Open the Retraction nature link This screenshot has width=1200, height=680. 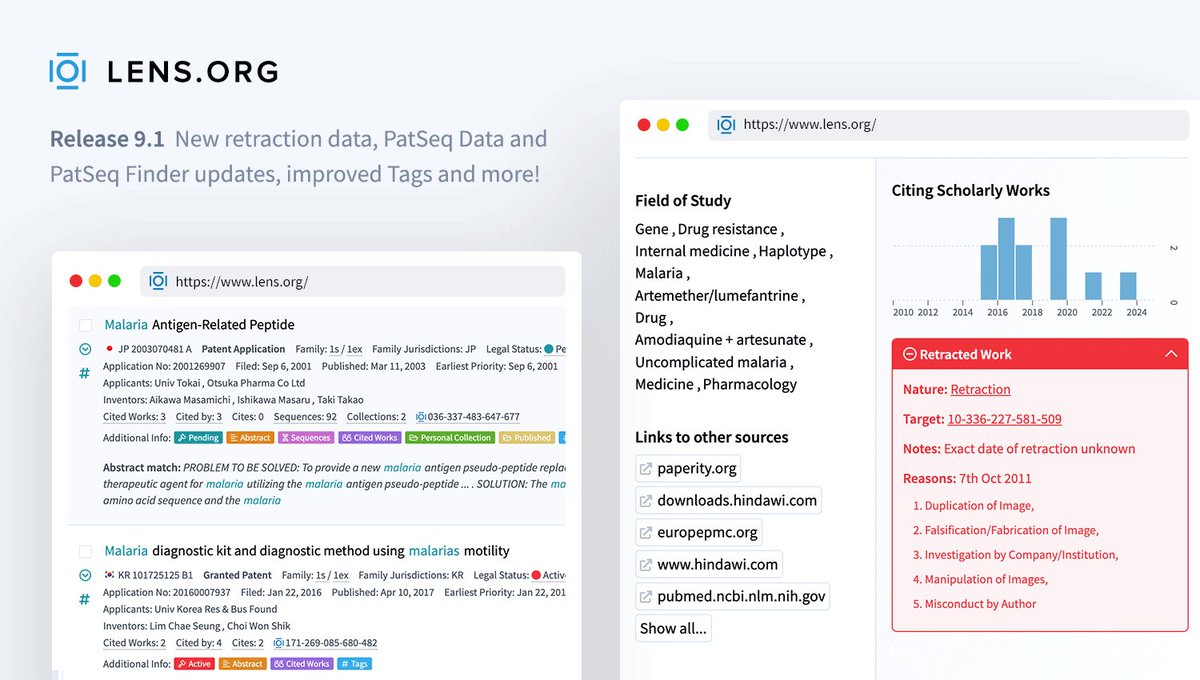(980, 389)
